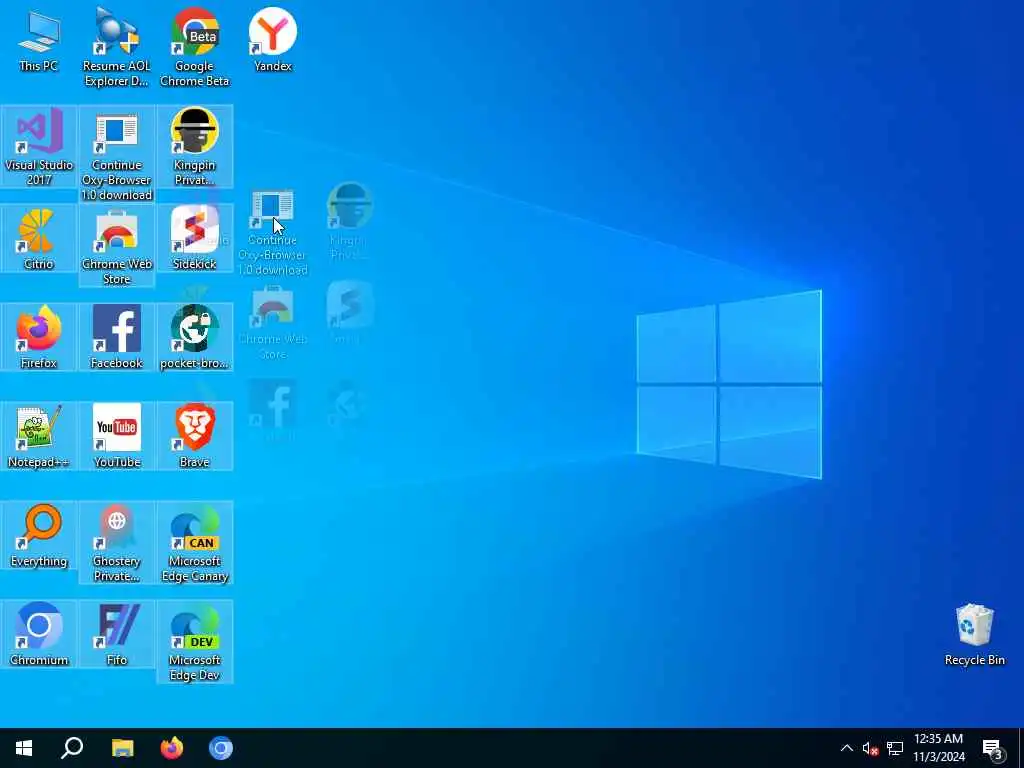Select the Sidekick desktop shortcut in the grid
1024x768 pixels.
point(195,238)
